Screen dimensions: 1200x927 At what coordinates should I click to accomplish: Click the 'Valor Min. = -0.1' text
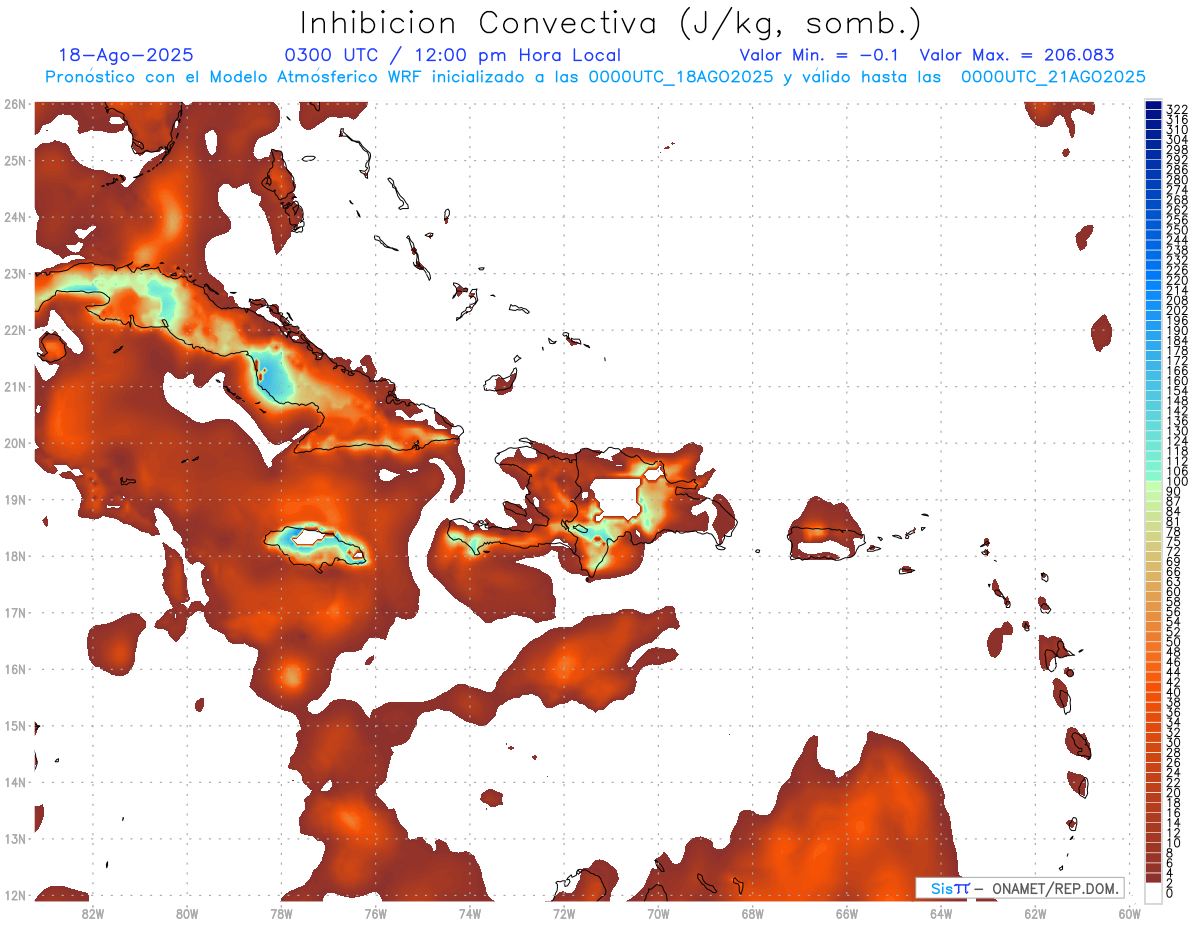tap(820, 56)
